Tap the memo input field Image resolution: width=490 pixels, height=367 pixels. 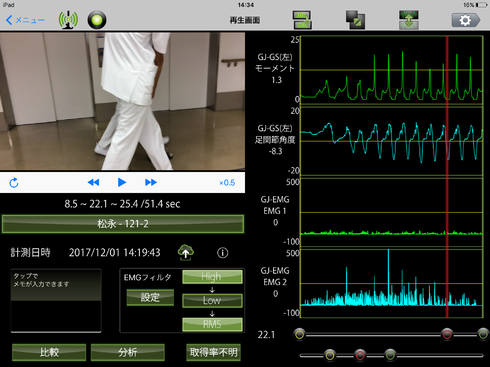(56, 301)
